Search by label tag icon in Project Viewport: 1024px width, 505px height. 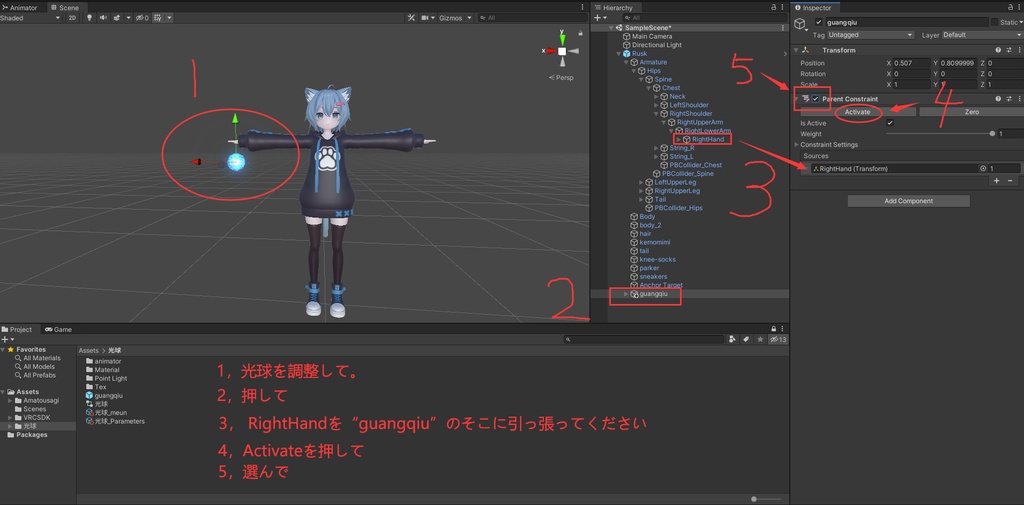click(x=746, y=340)
